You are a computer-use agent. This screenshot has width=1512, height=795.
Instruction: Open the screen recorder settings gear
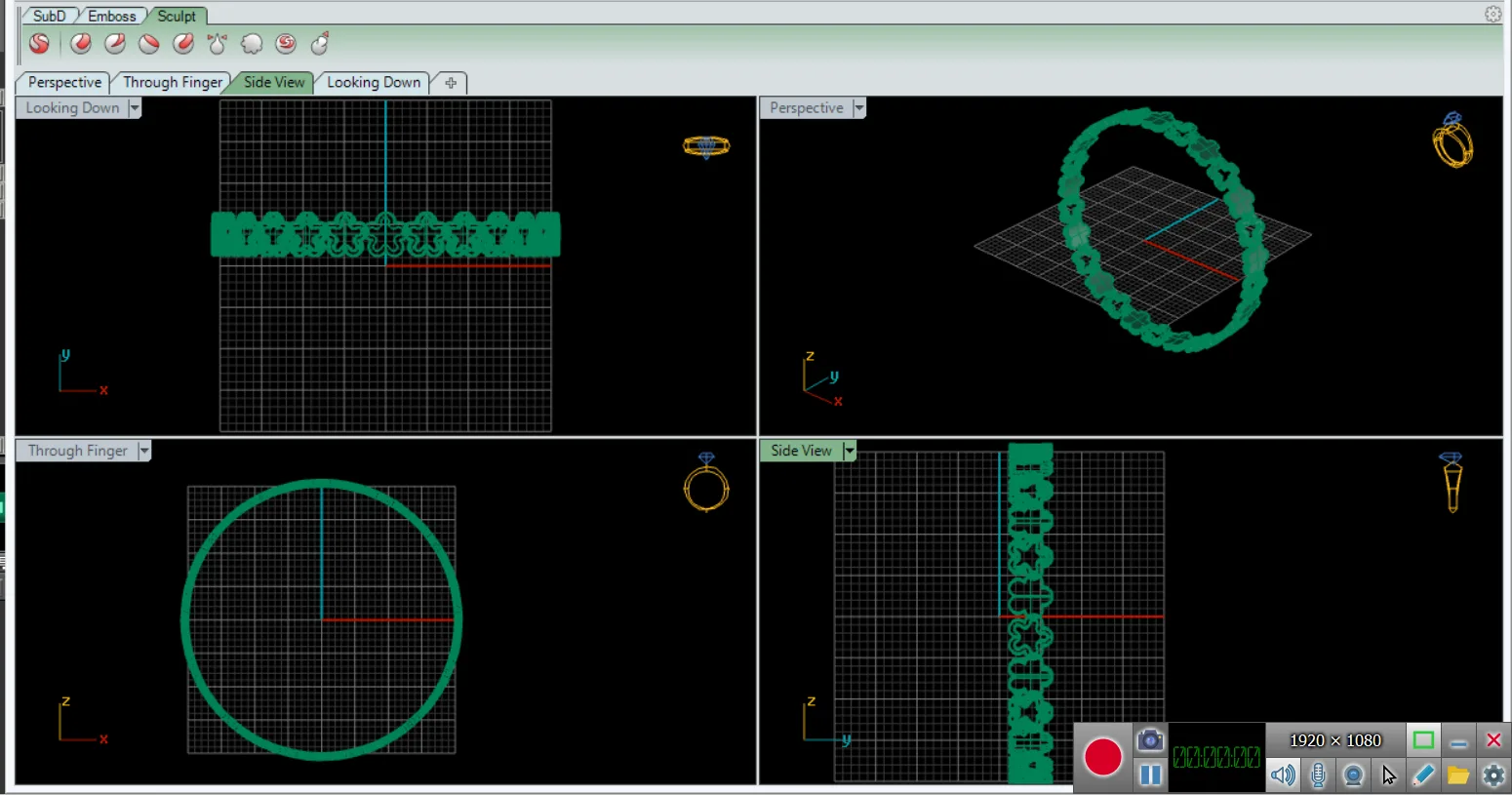[1493, 775]
